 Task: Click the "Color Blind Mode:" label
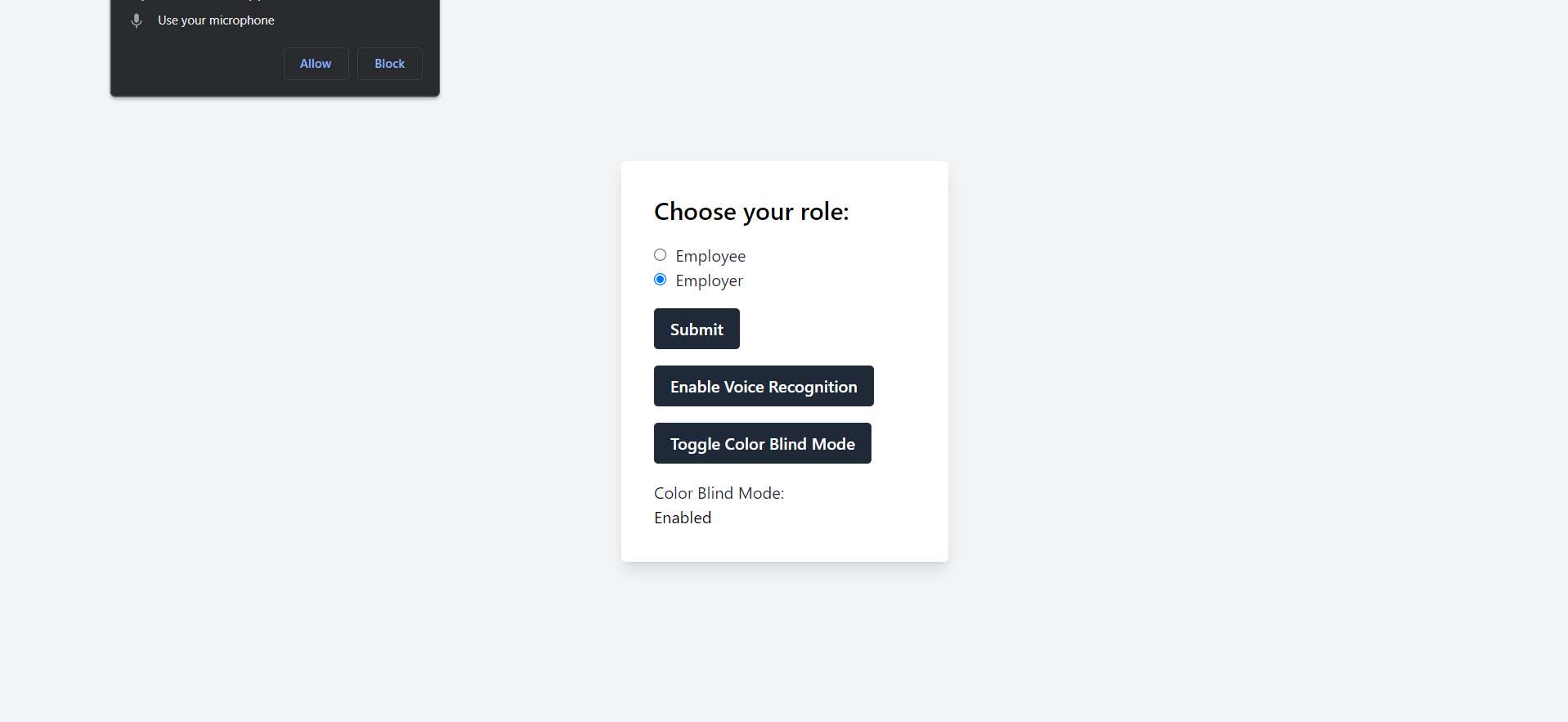pyautogui.click(x=719, y=493)
